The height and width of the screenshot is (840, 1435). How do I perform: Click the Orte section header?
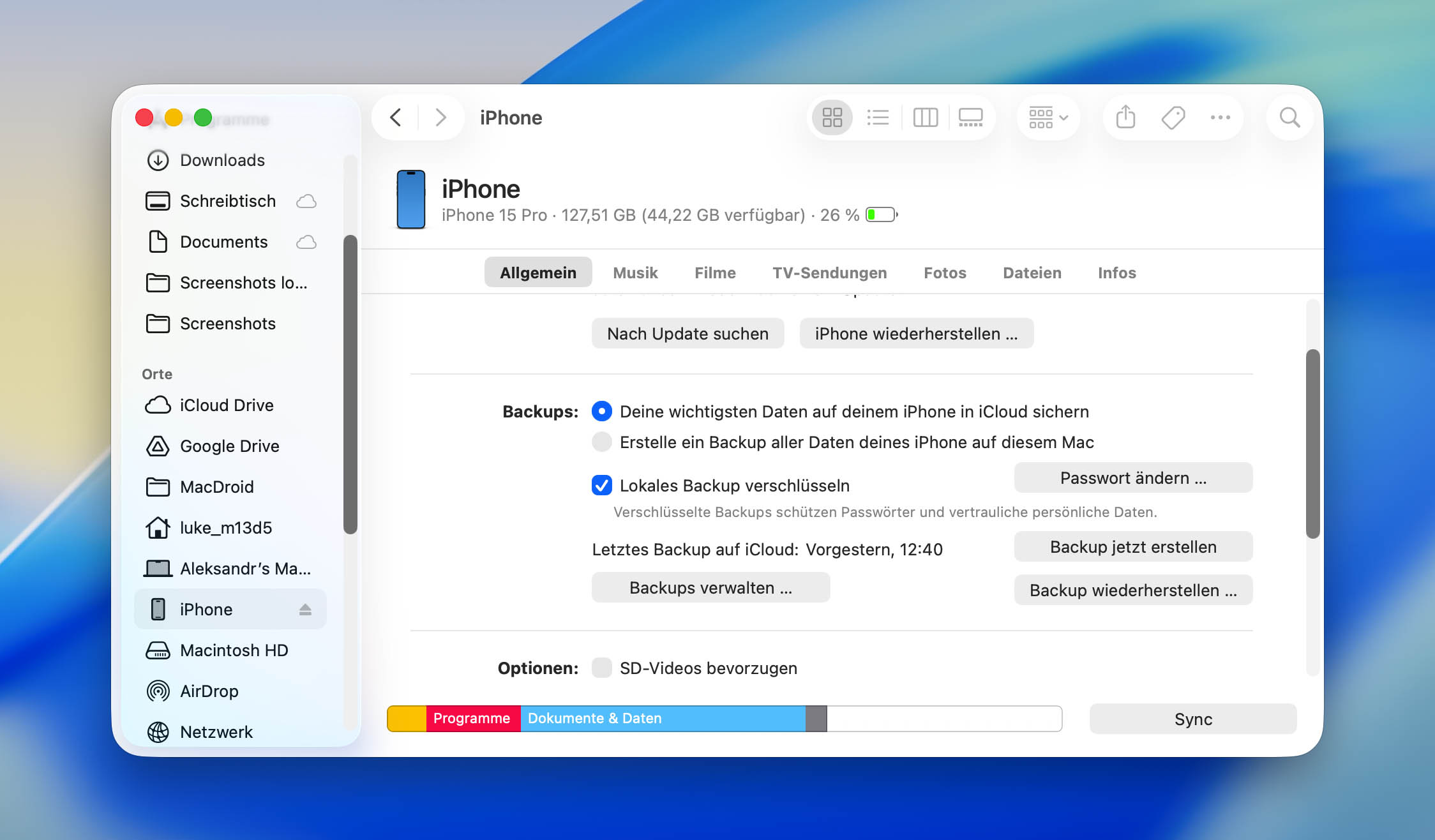[157, 375]
